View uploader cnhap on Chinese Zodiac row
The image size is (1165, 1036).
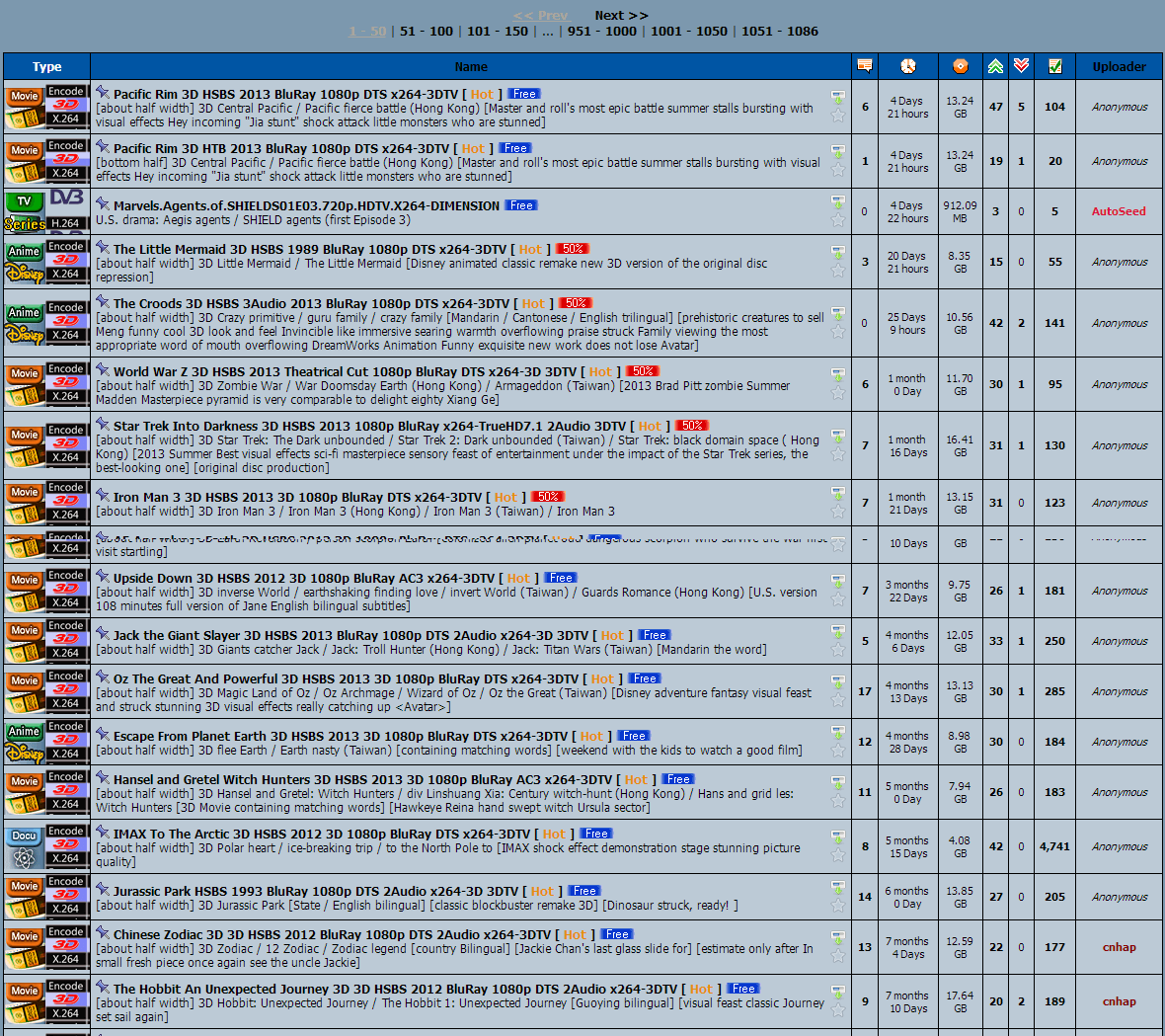click(x=1119, y=947)
